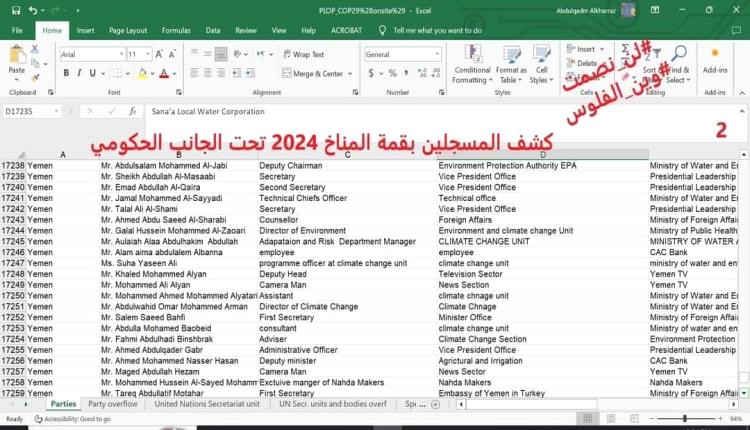This screenshot has width=750, height=430.
Task: Open the Page Layout ribbon tab
Action: (128, 30)
